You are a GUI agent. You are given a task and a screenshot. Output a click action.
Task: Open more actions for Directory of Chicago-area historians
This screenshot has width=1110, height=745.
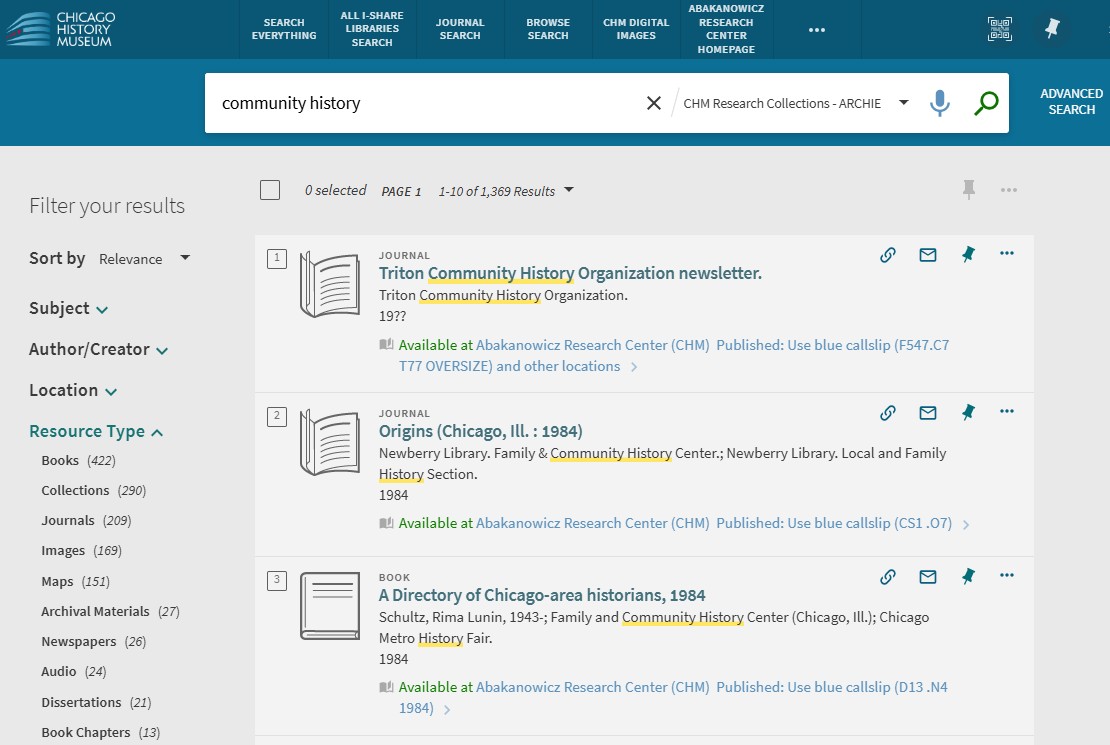coord(1007,575)
